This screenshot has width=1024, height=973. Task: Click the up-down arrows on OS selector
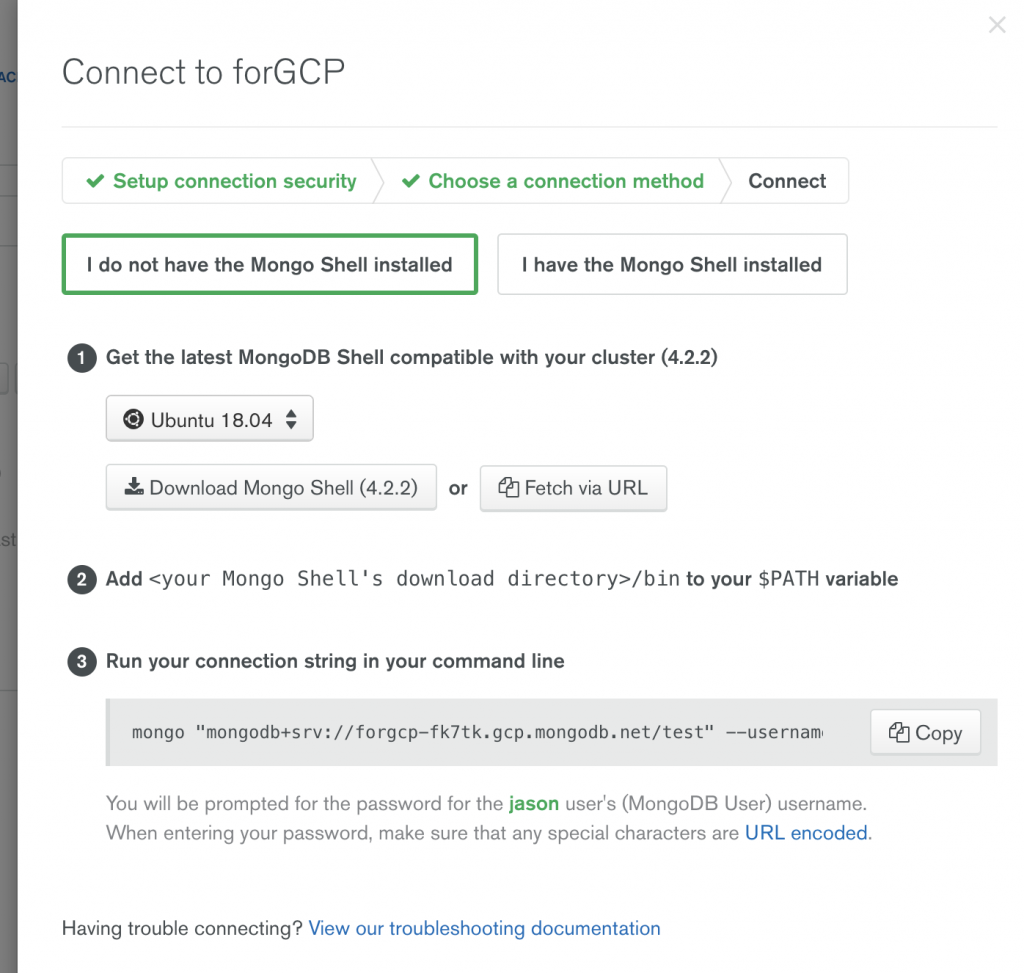point(291,419)
